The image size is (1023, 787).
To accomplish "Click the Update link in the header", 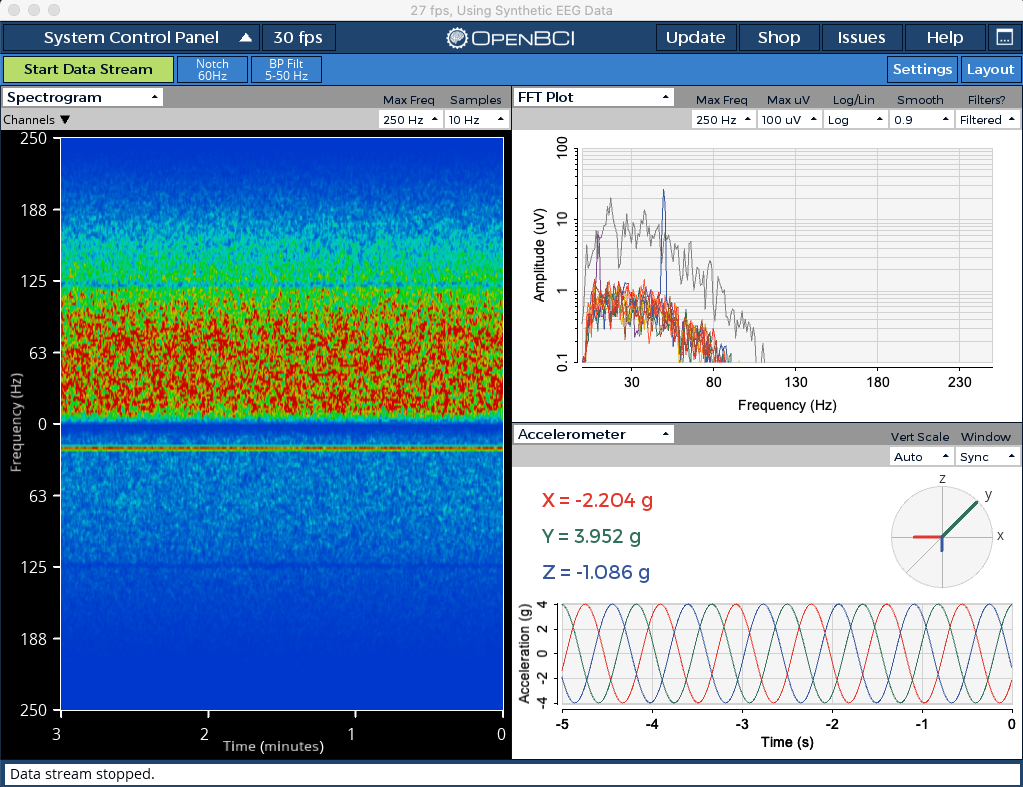I will tap(696, 36).
